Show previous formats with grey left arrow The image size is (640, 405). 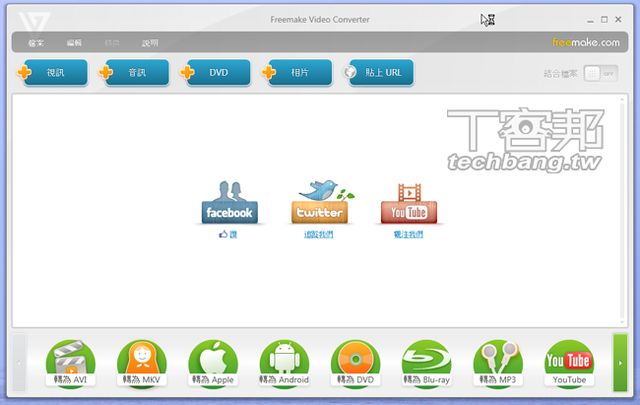pos(19,363)
